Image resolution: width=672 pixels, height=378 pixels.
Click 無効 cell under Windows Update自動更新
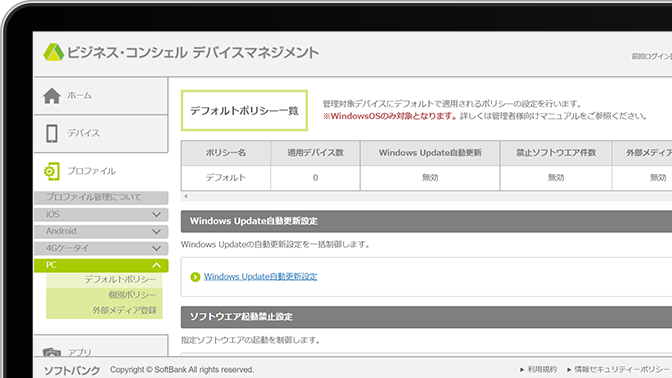[x=430, y=178]
